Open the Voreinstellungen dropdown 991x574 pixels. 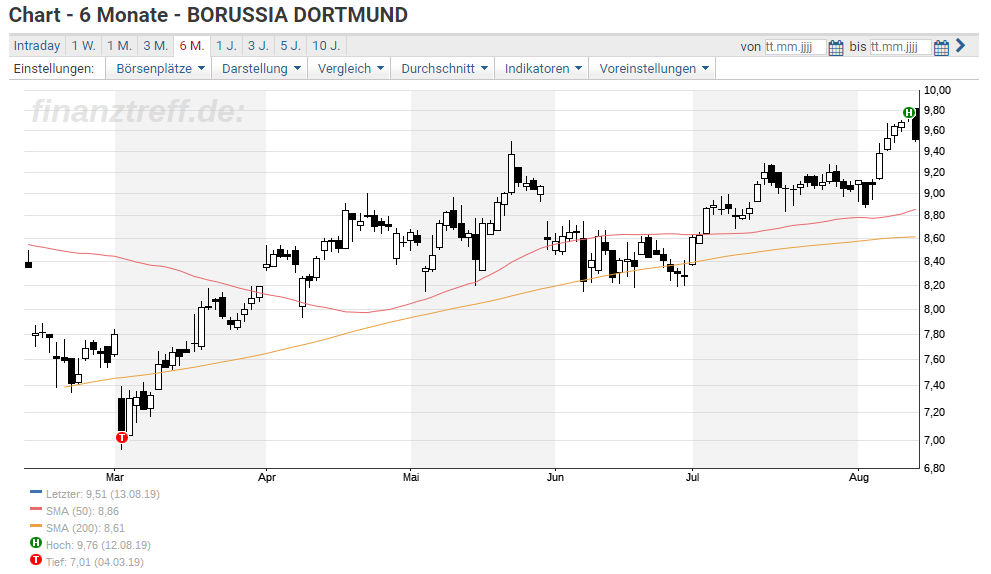click(x=653, y=68)
